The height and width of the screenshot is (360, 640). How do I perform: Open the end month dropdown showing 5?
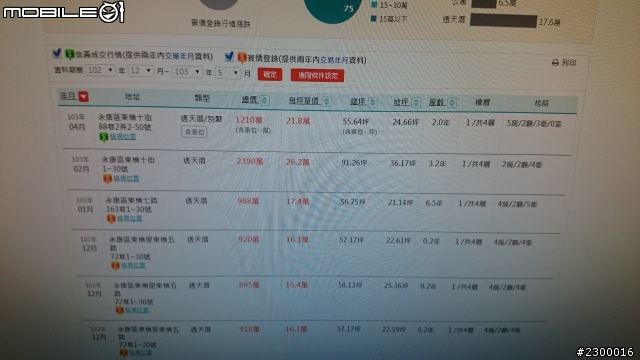click(x=228, y=73)
